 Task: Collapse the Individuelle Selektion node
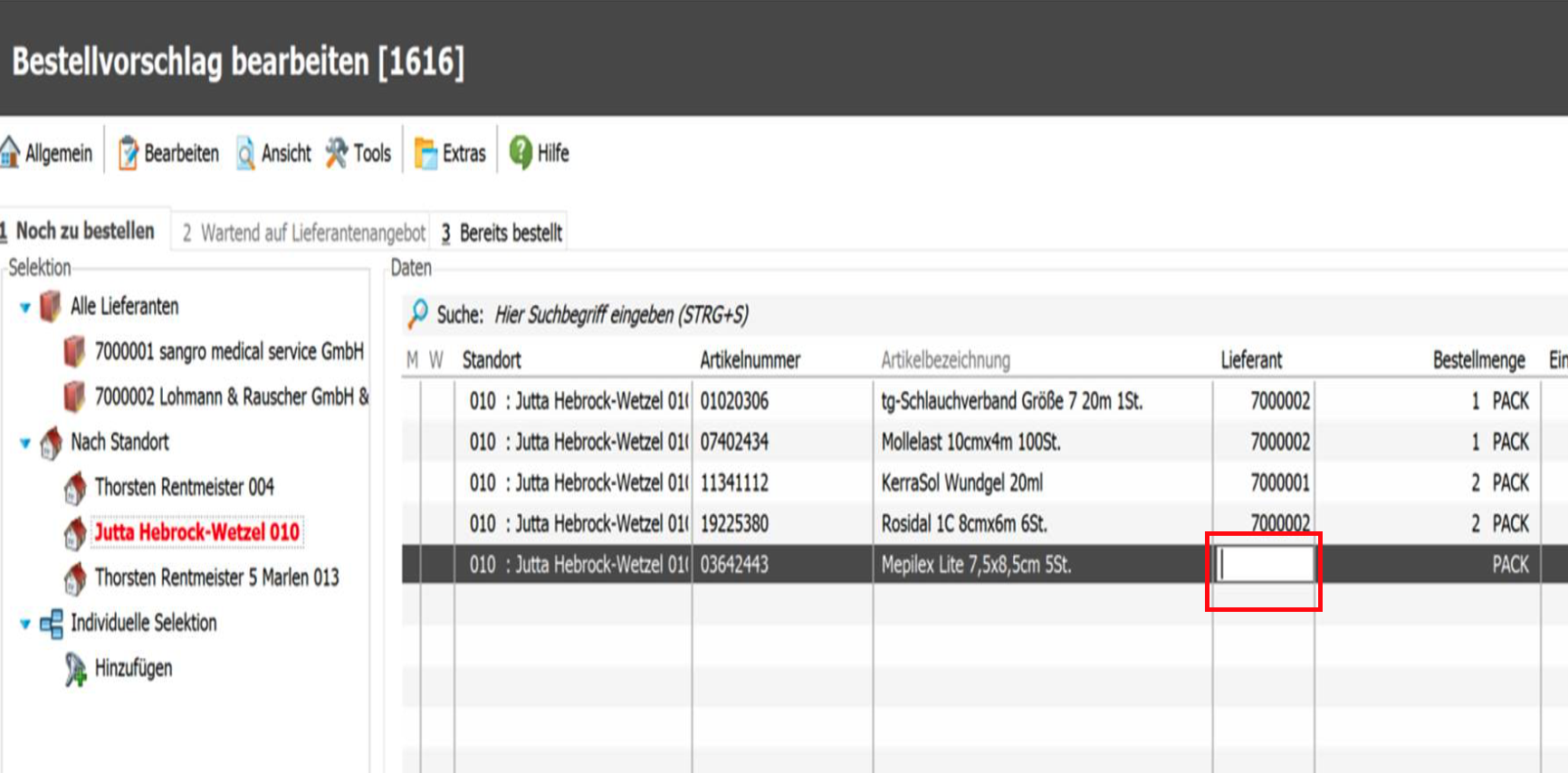point(25,625)
